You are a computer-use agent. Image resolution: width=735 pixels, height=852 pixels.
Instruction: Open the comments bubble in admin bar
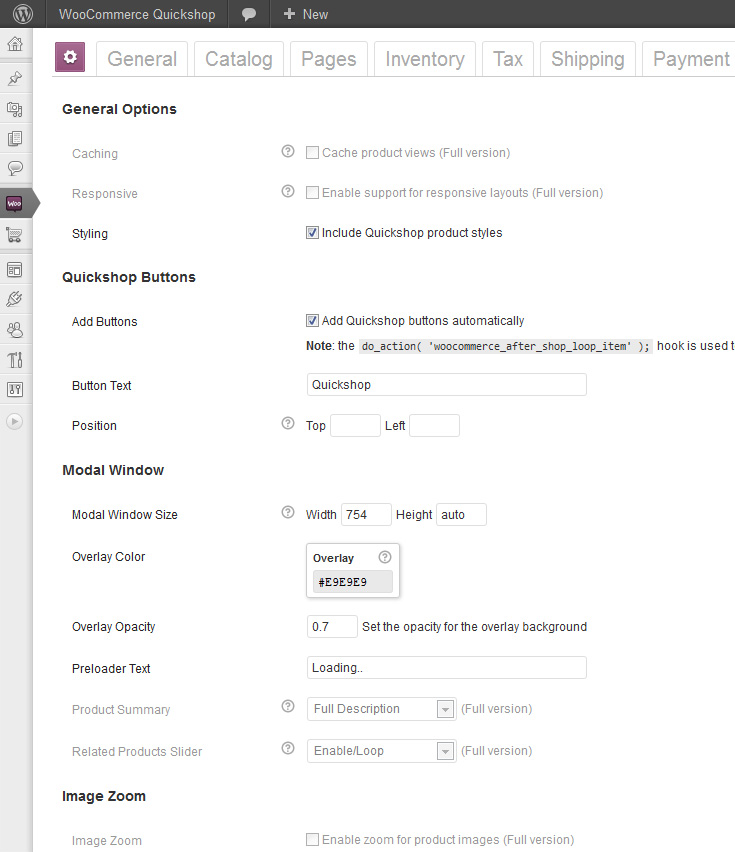(x=249, y=14)
